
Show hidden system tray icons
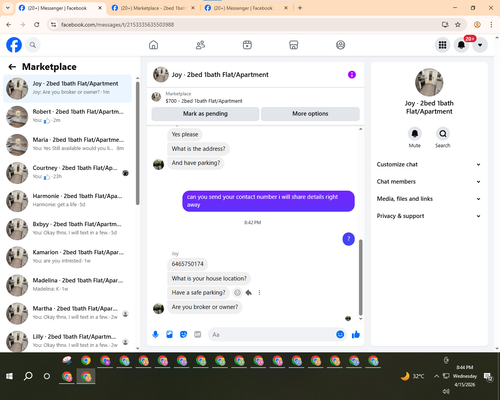tap(436, 376)
